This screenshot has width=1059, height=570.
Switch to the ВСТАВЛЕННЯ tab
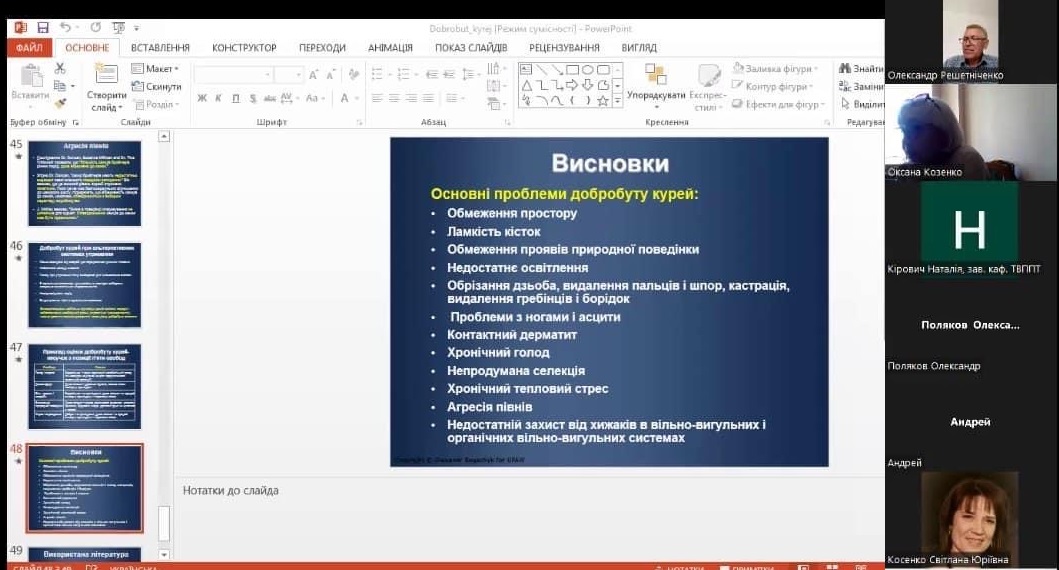point(160,47)
